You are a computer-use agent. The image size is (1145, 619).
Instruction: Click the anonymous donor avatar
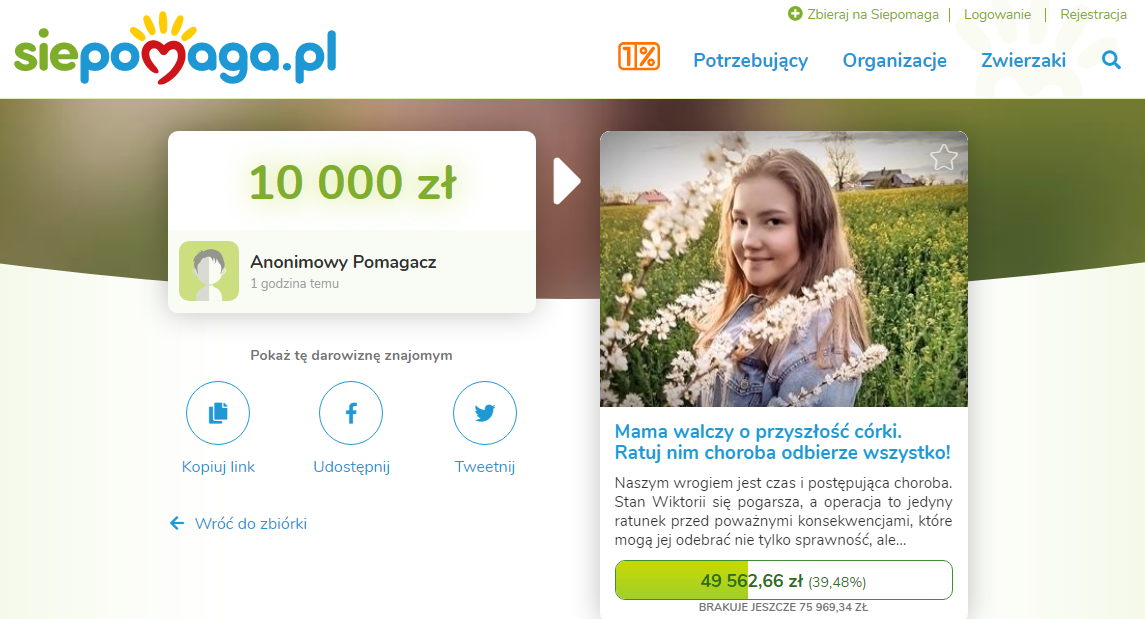(x=209, y=271)
